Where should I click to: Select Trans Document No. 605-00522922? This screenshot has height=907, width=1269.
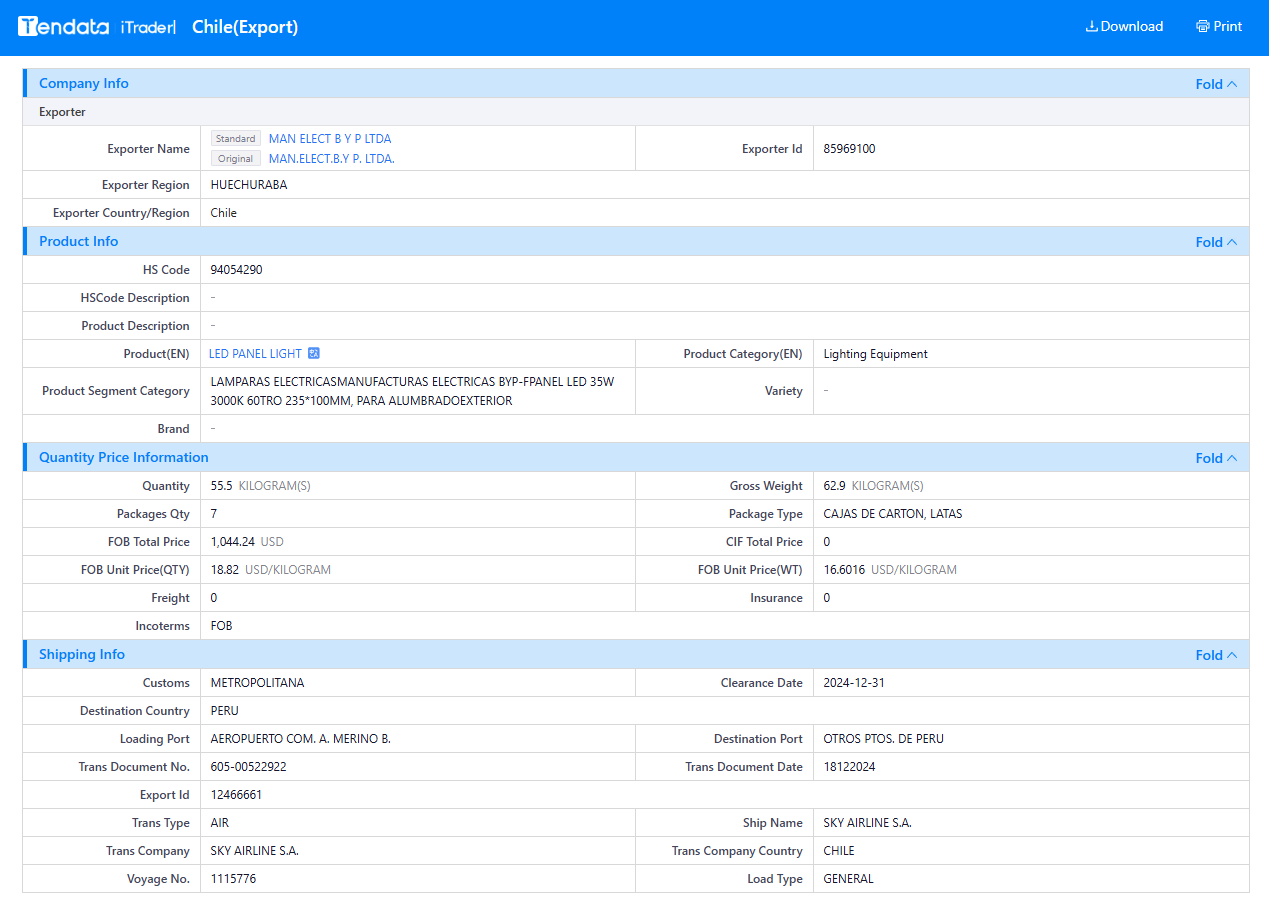[x=249, y=767]
